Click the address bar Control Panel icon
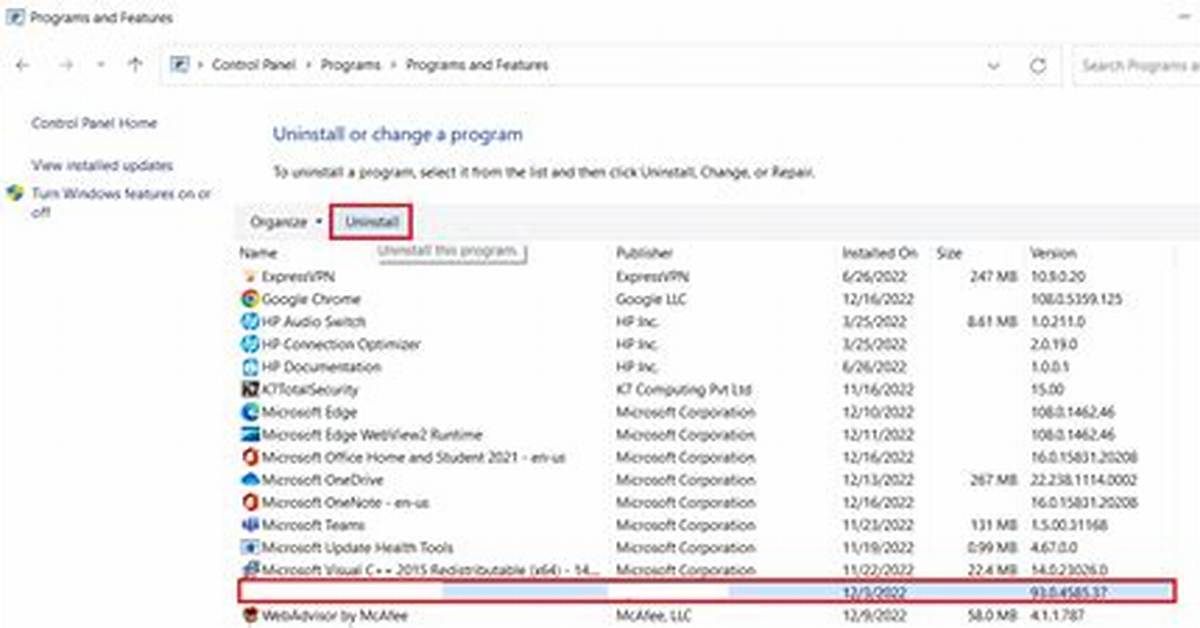Viewport: 1200px width, 628px height. point(180,65)
